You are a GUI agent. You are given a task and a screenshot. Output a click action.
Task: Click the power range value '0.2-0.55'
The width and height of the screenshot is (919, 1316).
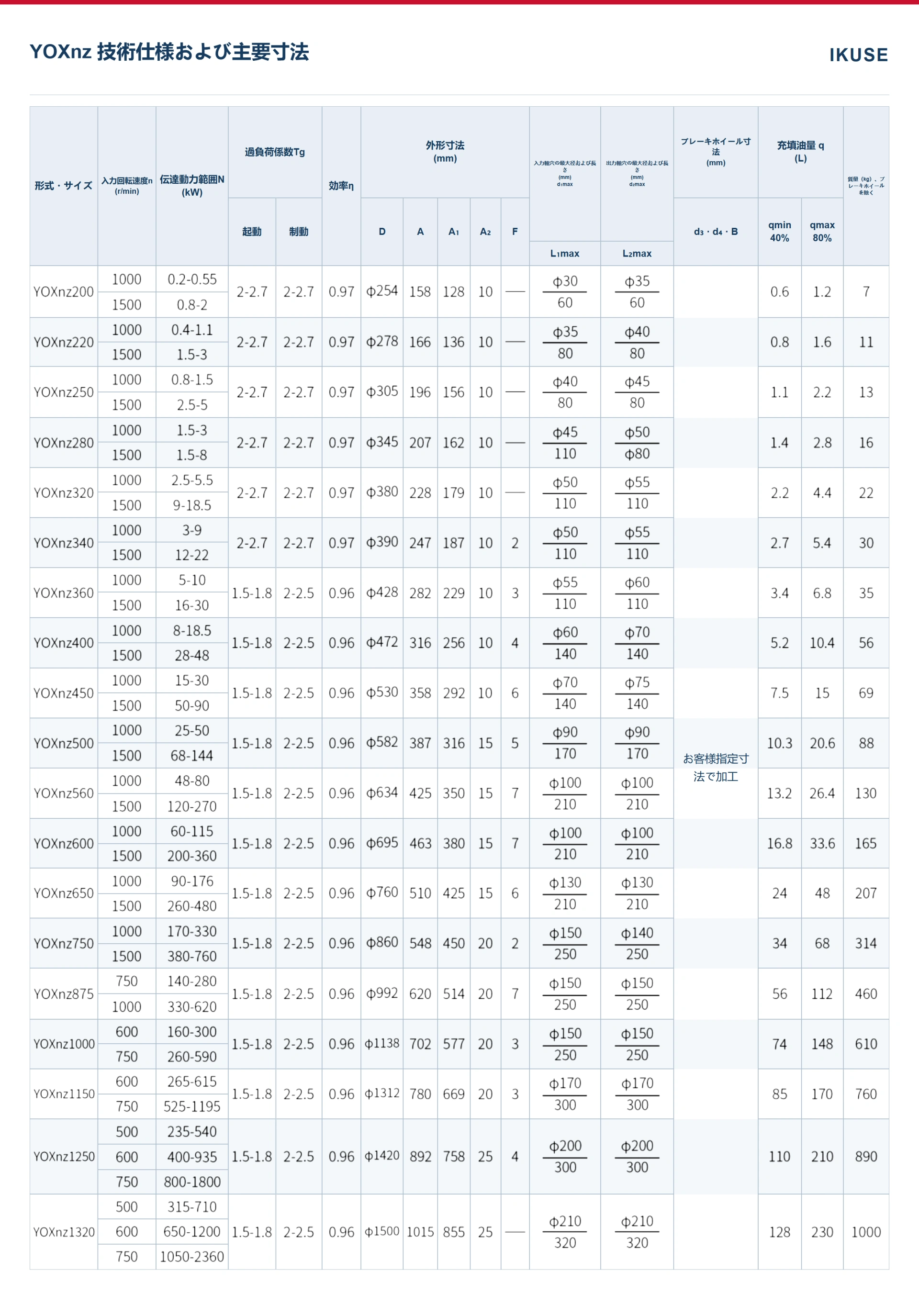pos(192,279)
